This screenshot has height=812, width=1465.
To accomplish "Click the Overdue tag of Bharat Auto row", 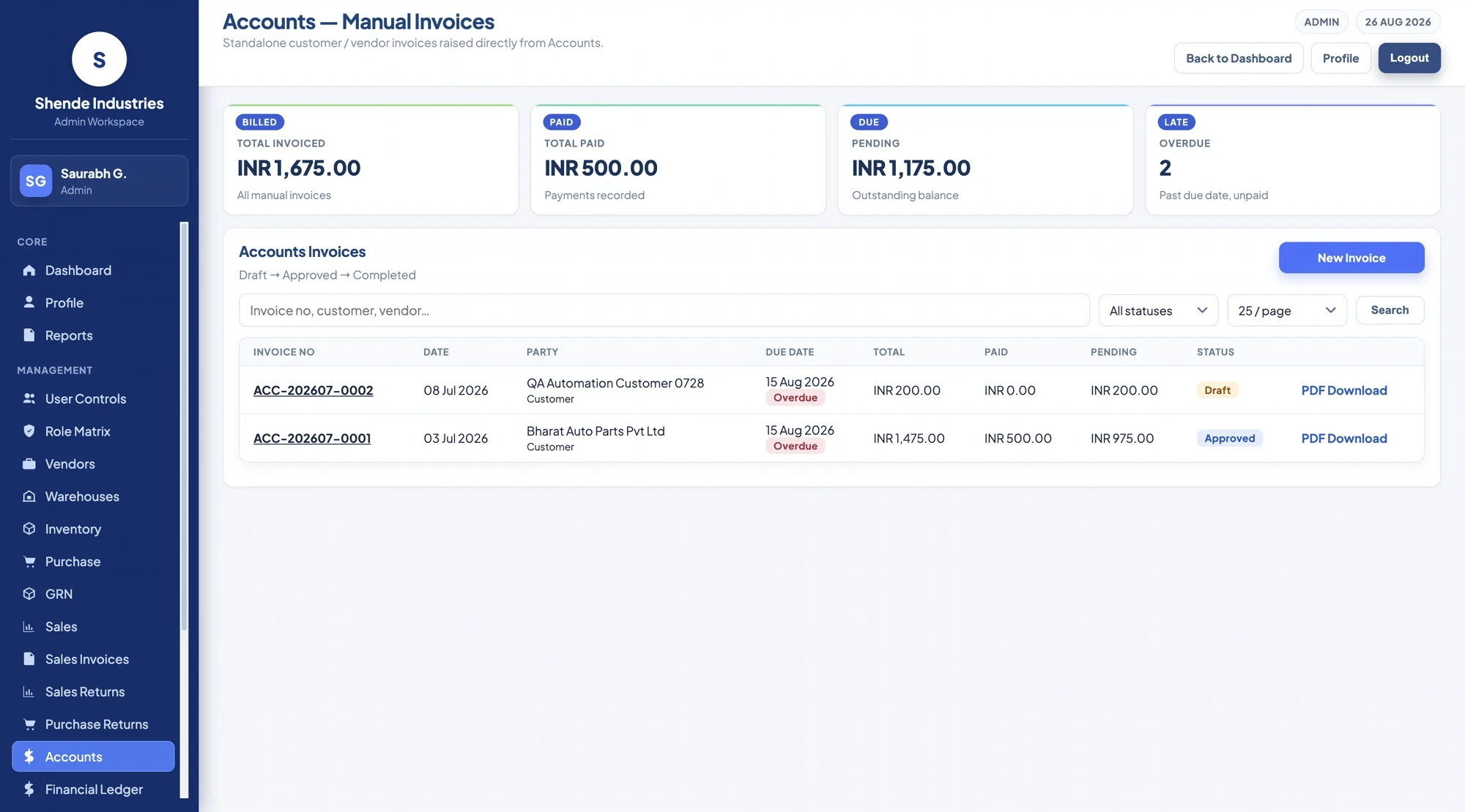I will click(795, 446).
